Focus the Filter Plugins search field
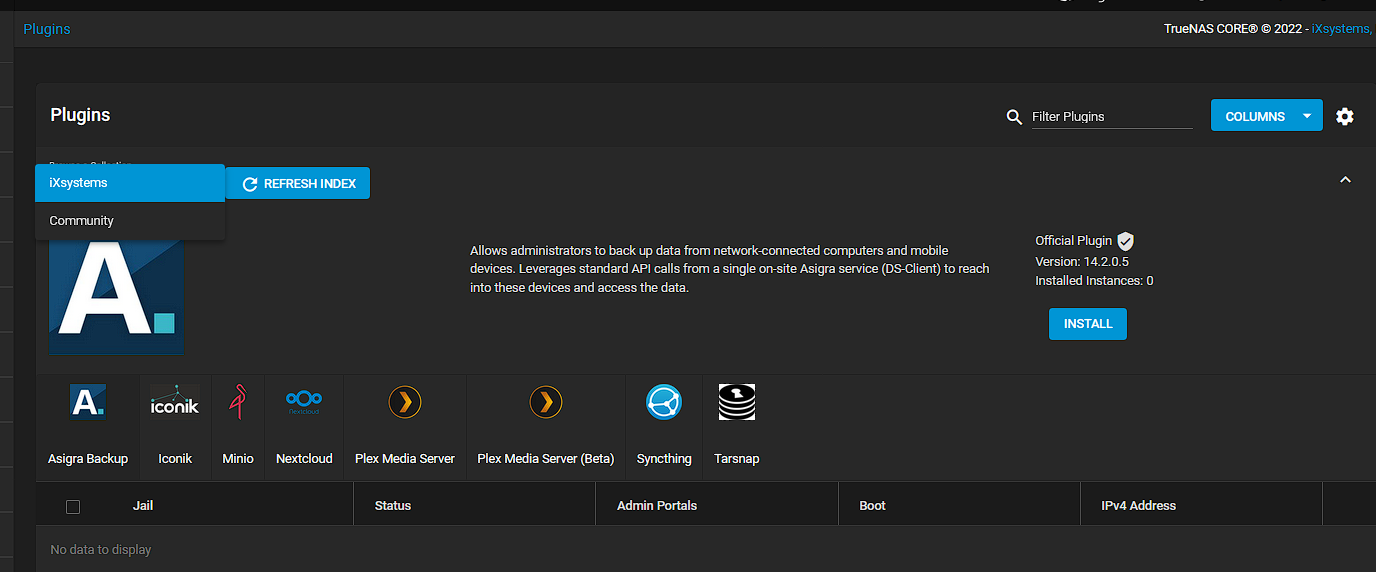 coord(1111,117)
